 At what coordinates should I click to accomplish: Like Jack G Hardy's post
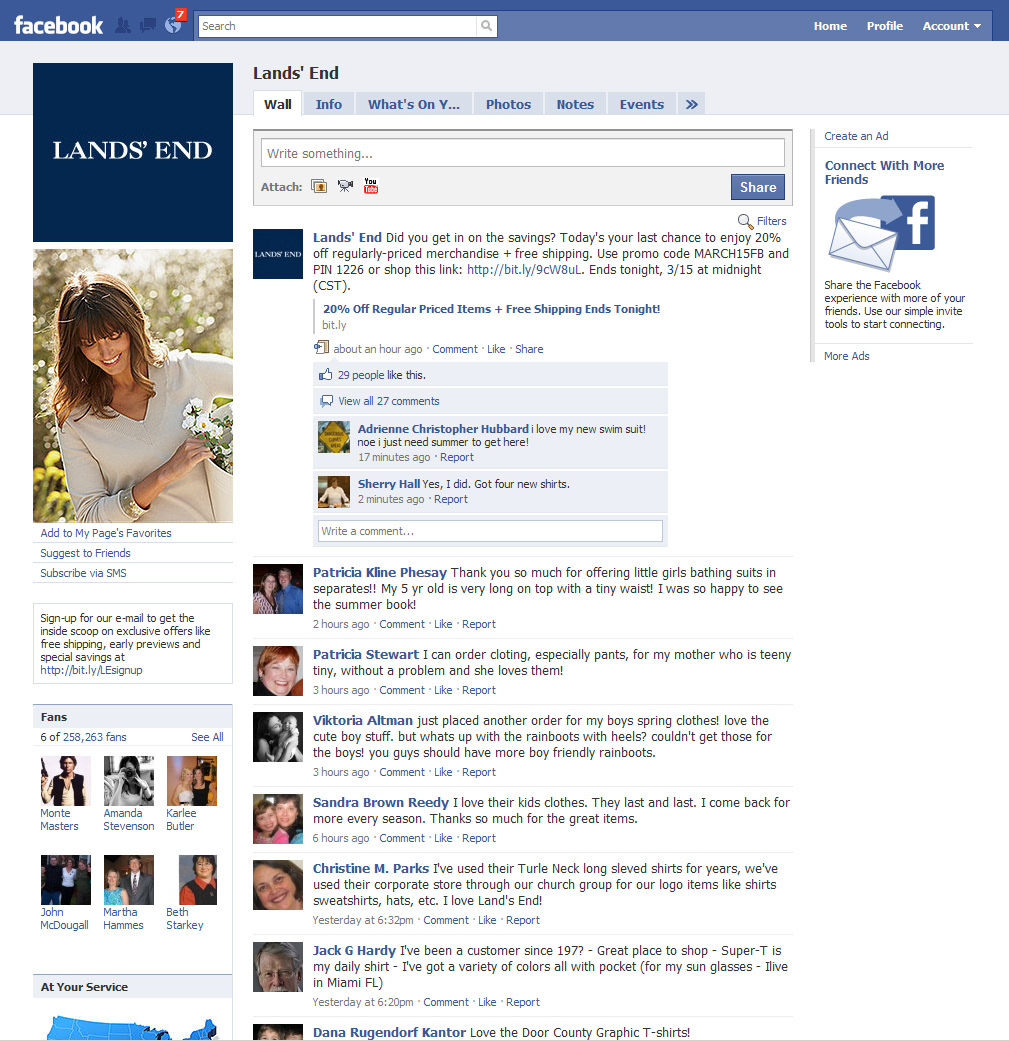click(x=487, y=1002)
